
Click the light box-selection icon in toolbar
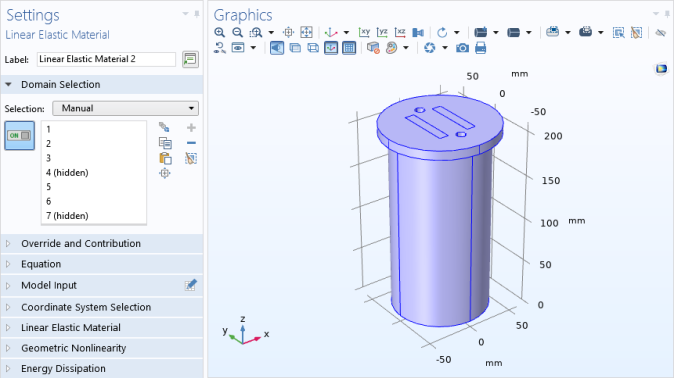552,32
